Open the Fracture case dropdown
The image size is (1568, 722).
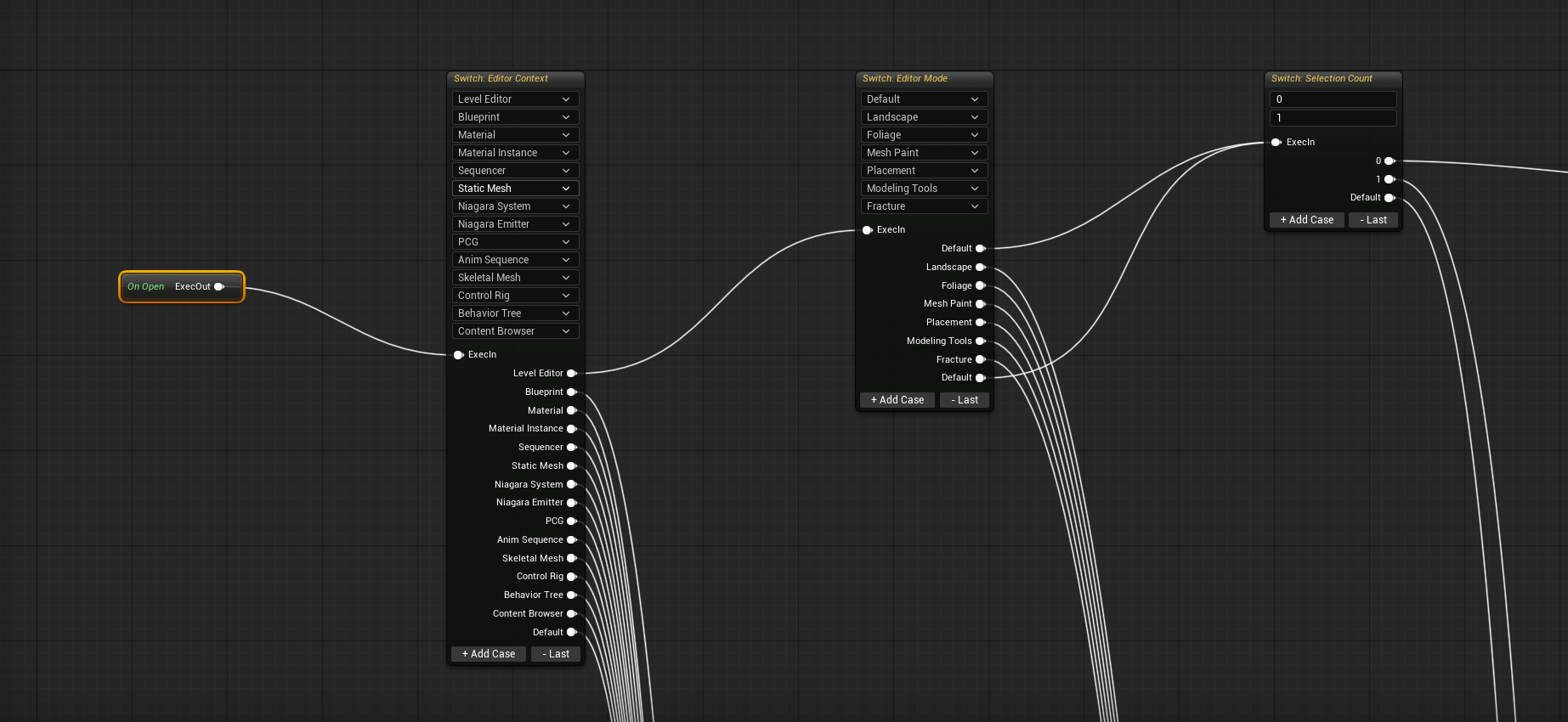pyautogui.click(x=924, y=206)
